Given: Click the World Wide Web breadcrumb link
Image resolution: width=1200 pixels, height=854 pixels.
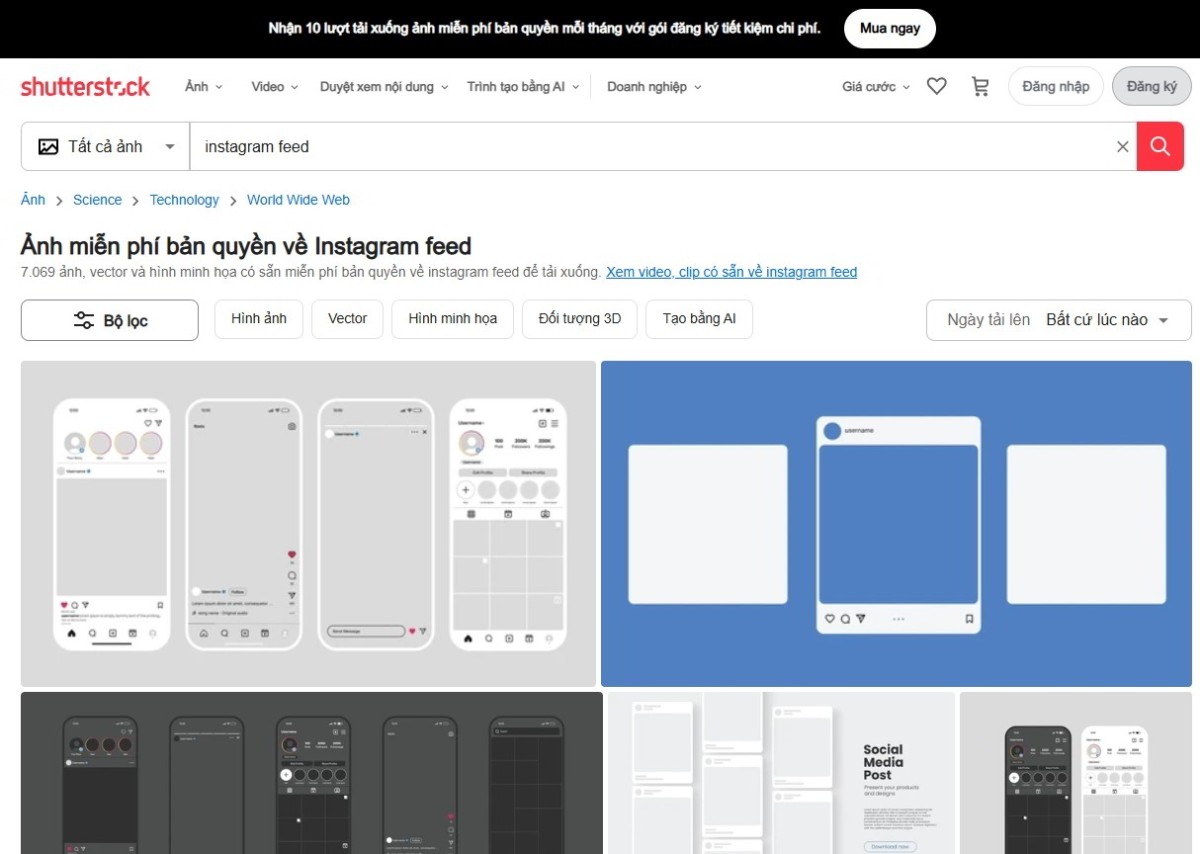Looking at the screenshot, I should point(298,200).
